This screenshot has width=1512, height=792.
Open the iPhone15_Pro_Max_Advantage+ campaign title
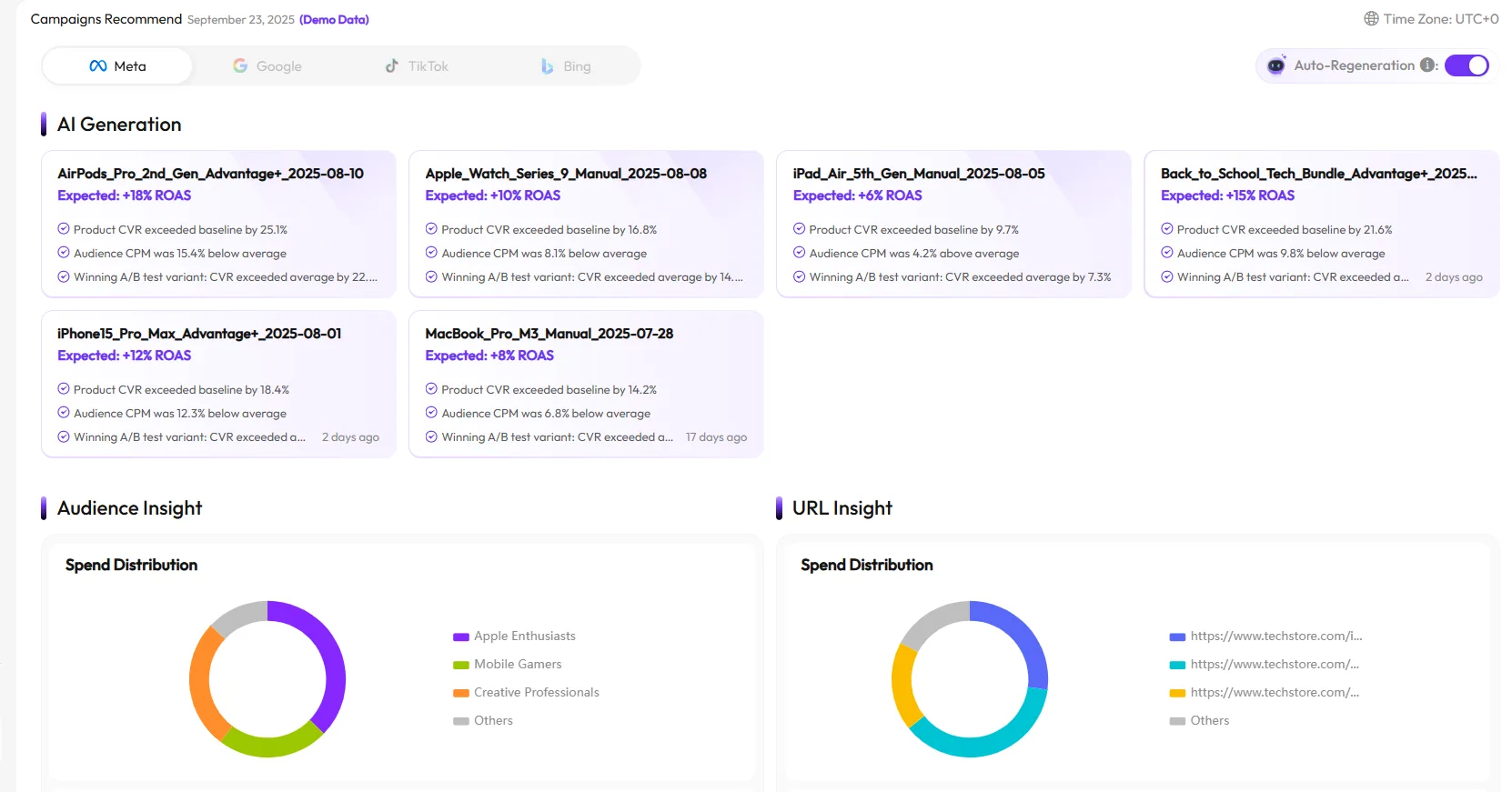click(199, 334)
